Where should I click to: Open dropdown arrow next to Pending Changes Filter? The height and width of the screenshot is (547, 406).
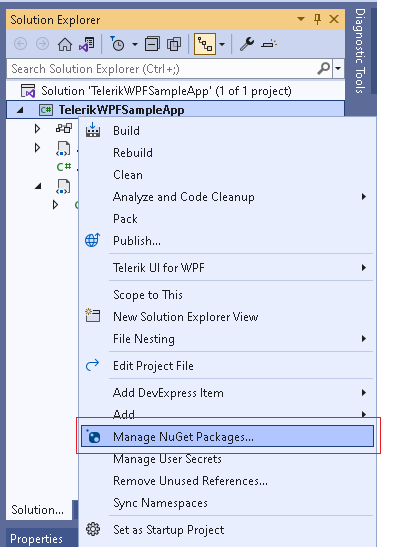point(135,44)
